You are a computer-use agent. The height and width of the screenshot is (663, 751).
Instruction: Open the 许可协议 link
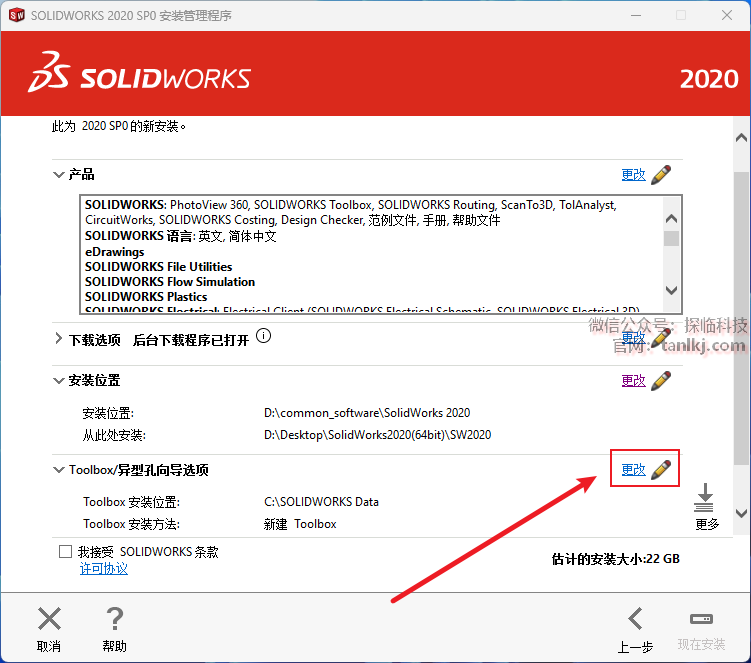point(103,569)
